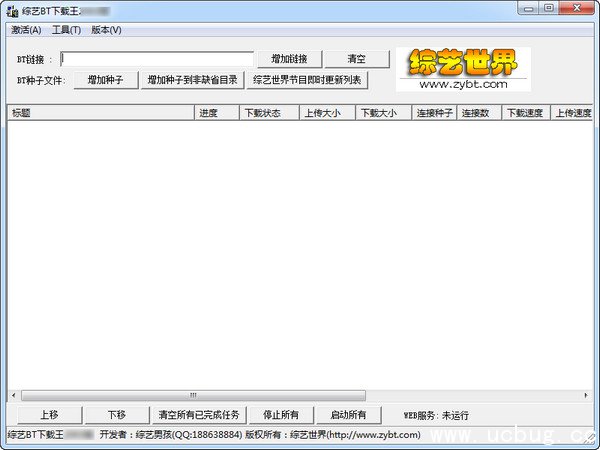Sort by 进度 column header
600x450 pixels.
[217, 113]
